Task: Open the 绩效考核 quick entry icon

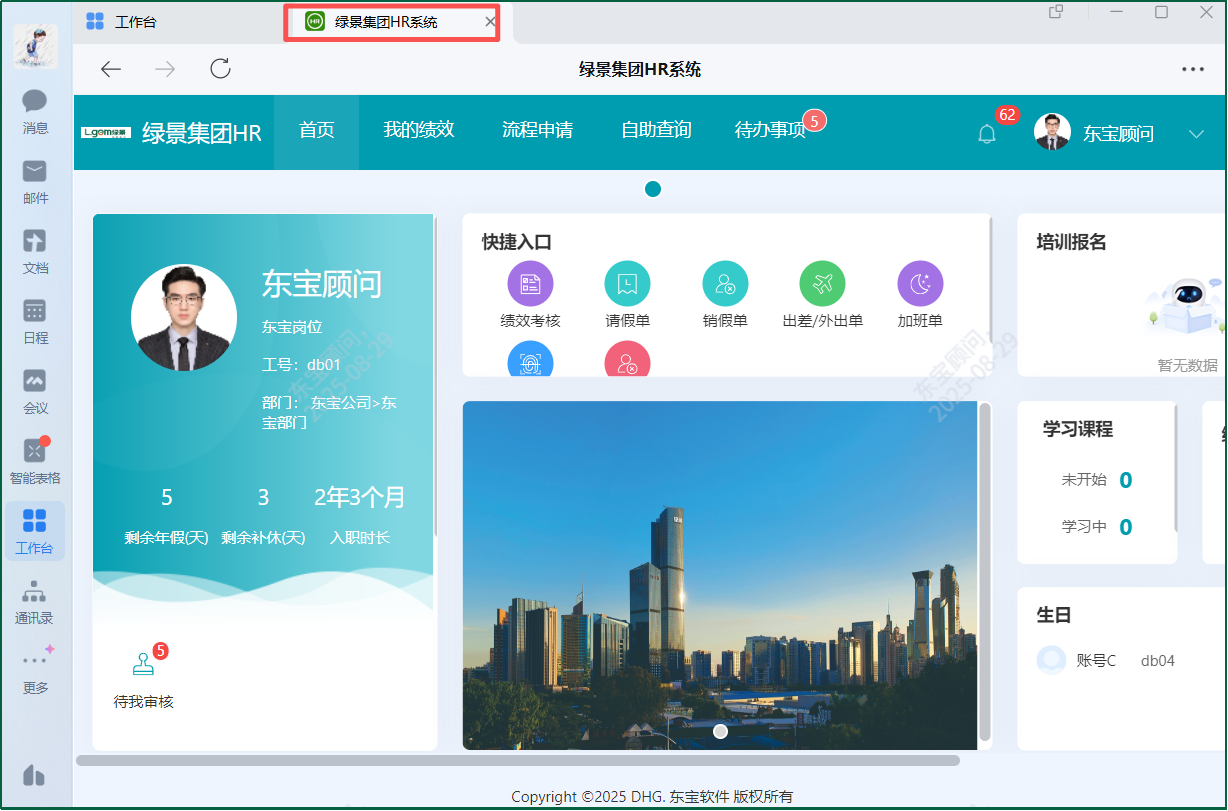Action: pos(530,284)
